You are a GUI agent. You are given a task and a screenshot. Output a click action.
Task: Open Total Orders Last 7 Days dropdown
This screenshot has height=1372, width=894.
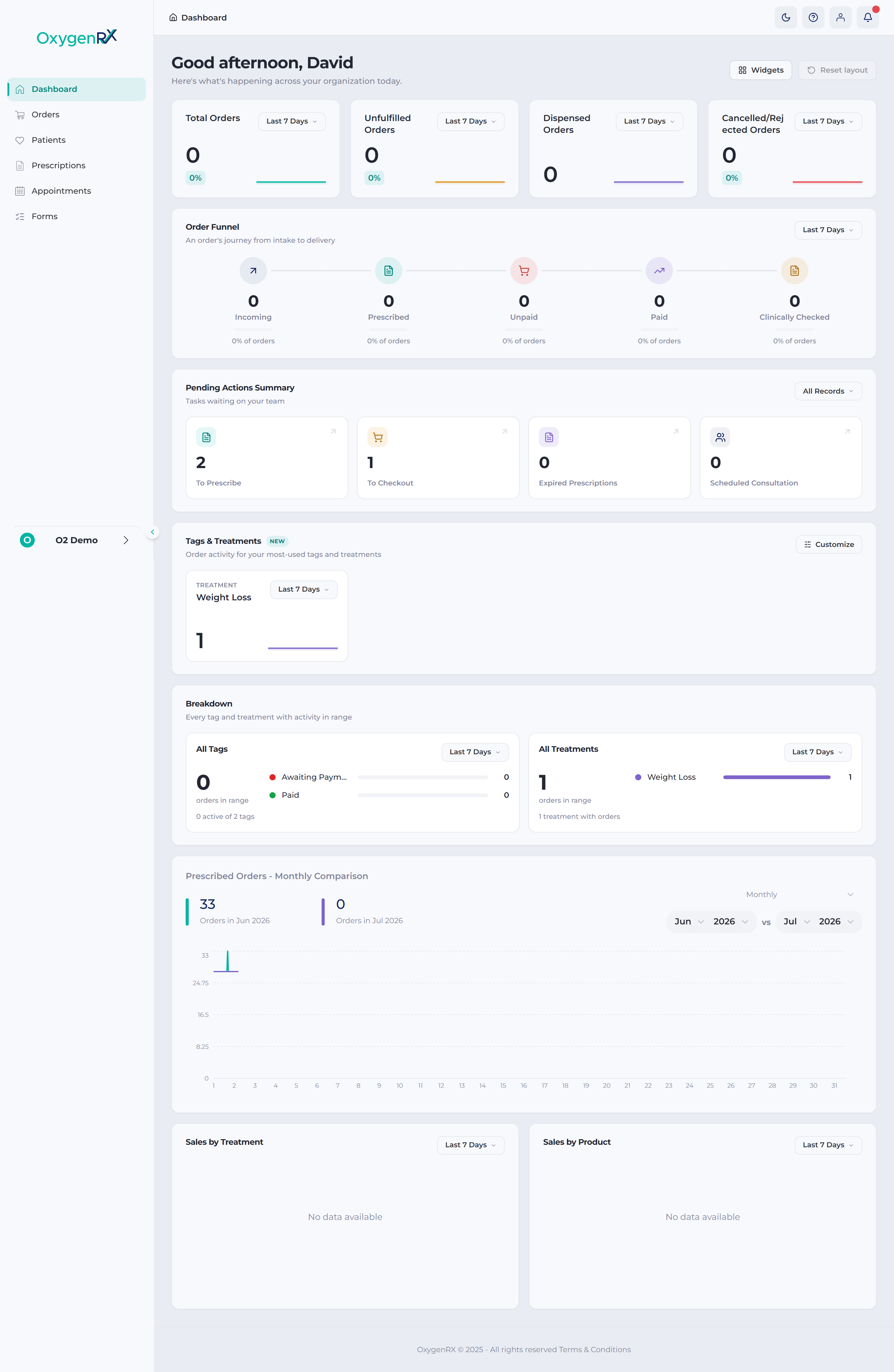[292, 121]
